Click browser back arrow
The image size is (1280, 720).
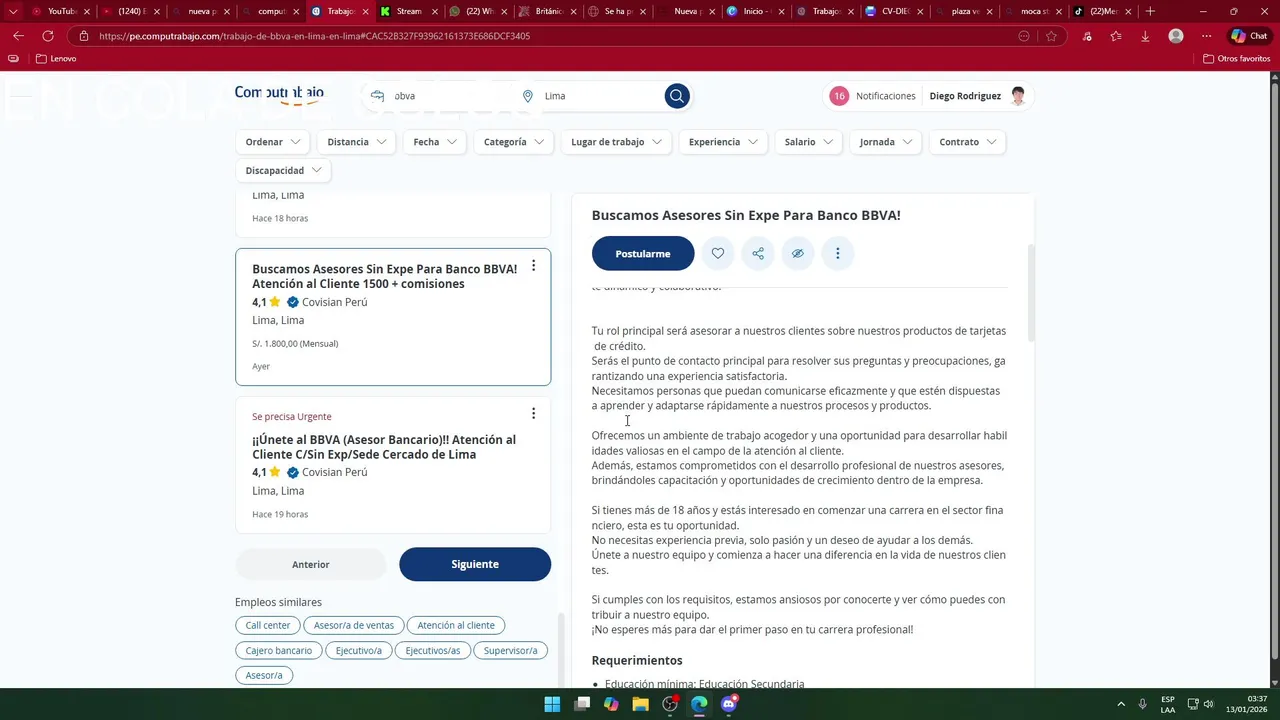pos(18,36)
